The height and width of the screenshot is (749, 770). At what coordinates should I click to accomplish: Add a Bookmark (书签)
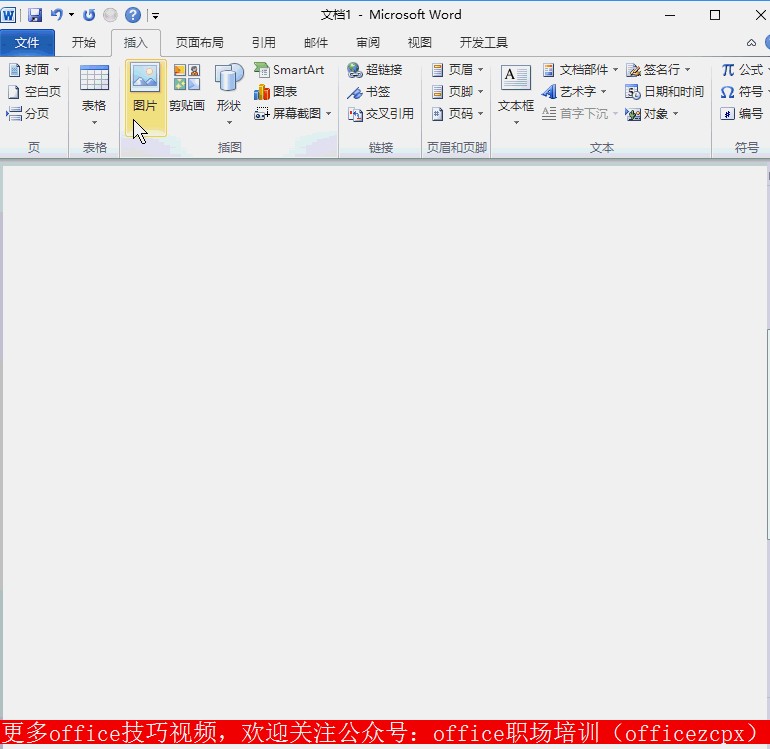369,92
